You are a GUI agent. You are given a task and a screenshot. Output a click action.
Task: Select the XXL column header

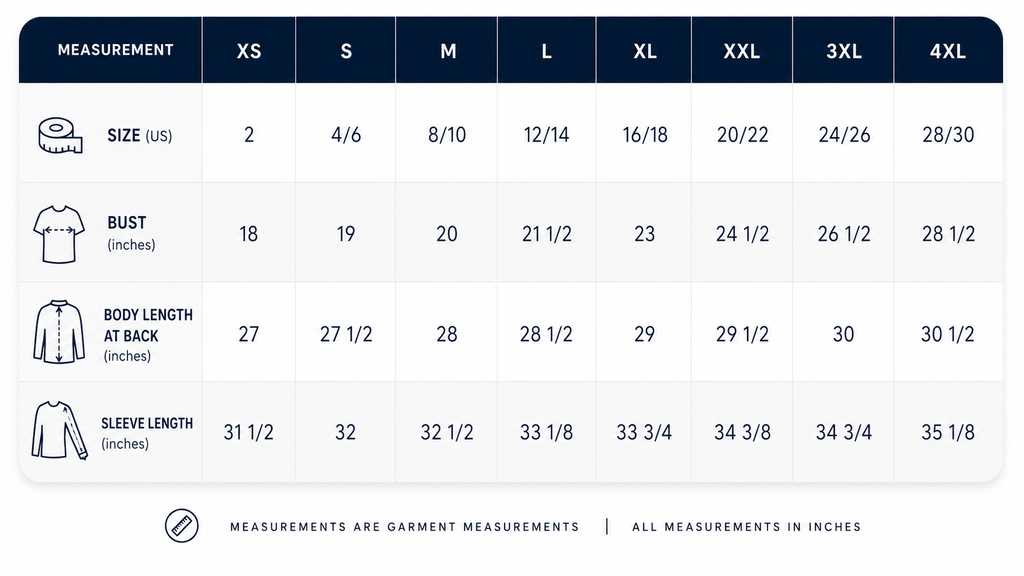[742, 51]
